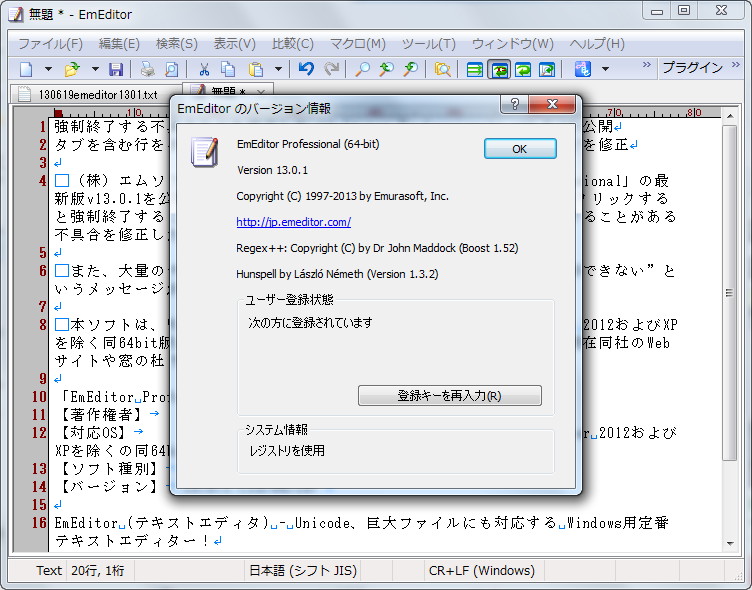Screen dimensions: 752x590
Task: Click the Open file folder icon
Action: tap(72, 69)
